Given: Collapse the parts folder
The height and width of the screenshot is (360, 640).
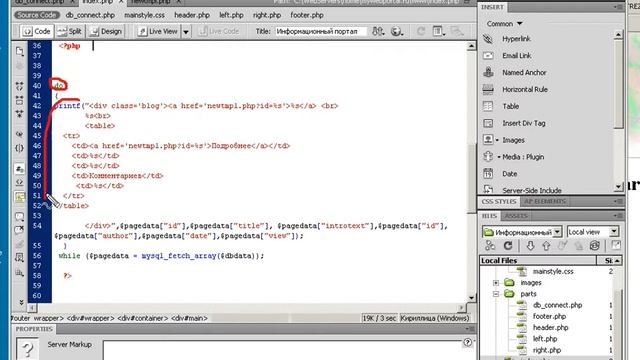Looking at the screenshot, I should pos(496,294).
